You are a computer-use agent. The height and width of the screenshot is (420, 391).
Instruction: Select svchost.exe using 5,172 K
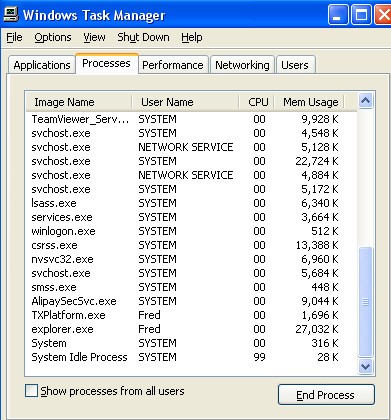click(191, 189)
